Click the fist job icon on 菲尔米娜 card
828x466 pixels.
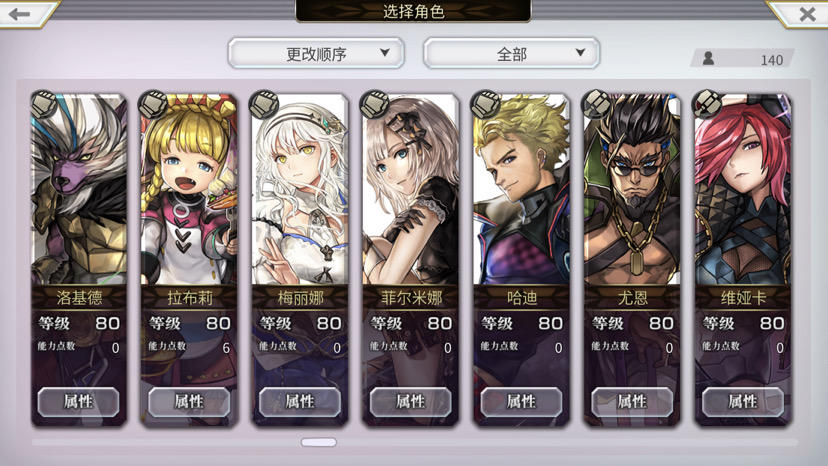pyautogui.click(x=374, y=104)
